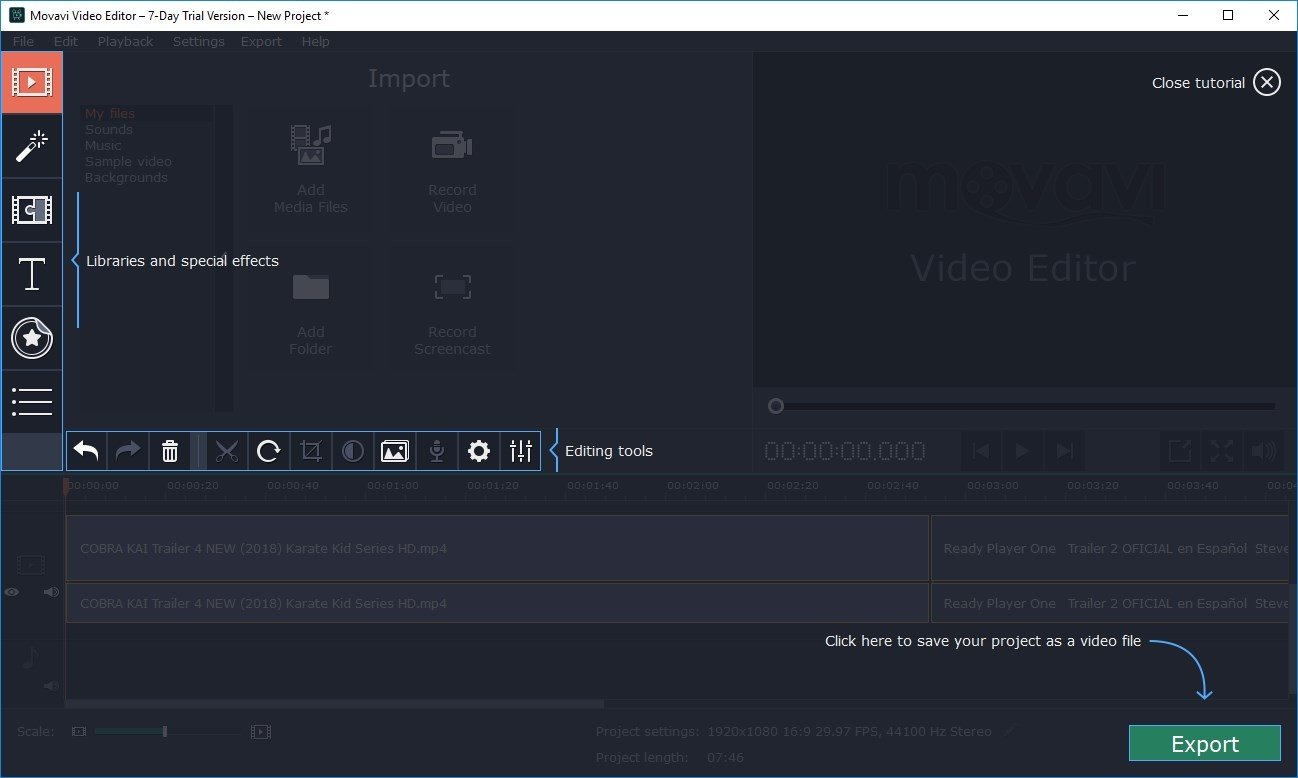Click Record Screencast
This screenshot has width=1298, height=778.
(x=452, y=312)
